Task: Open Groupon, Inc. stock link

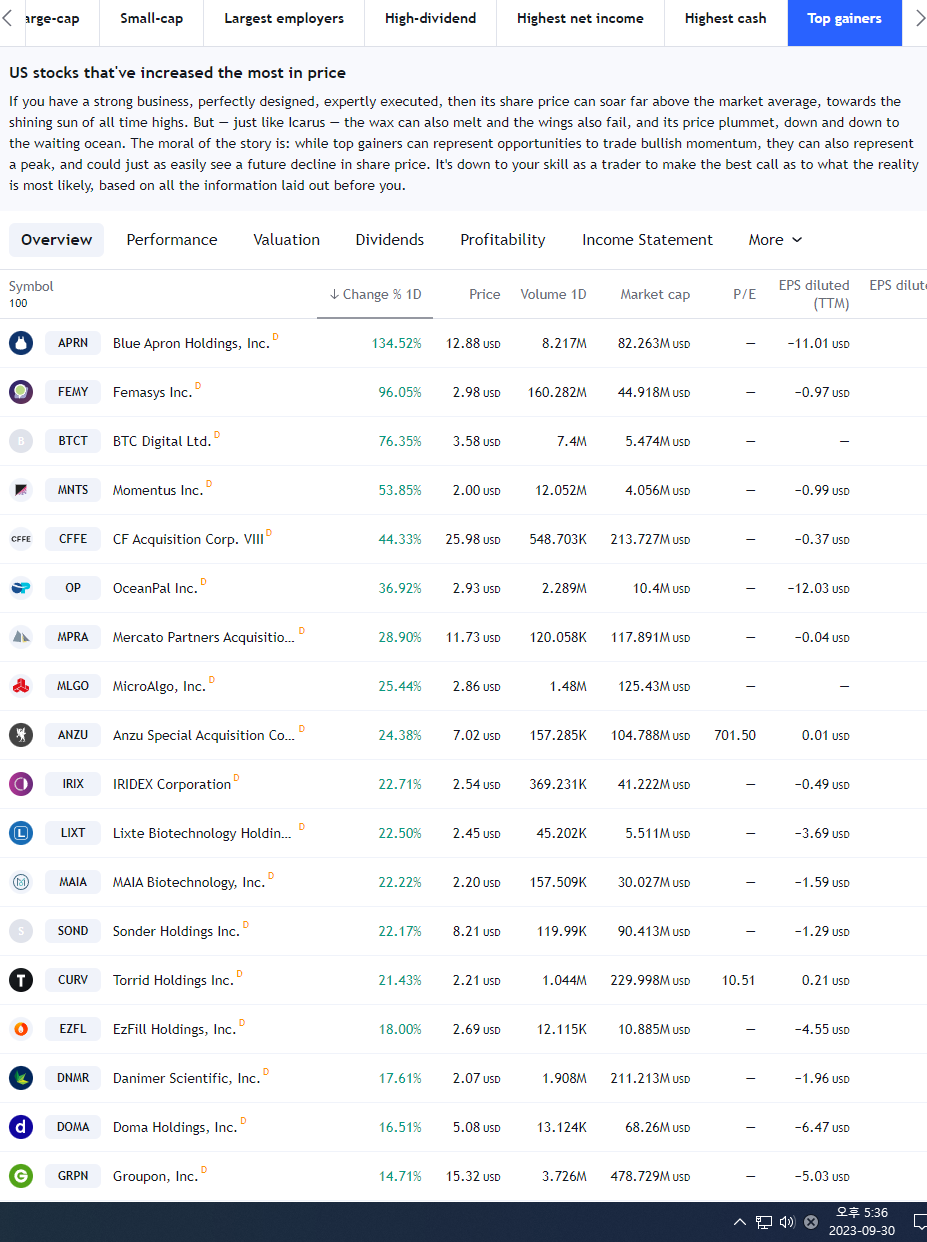Action: click(x=155, y=1177)
